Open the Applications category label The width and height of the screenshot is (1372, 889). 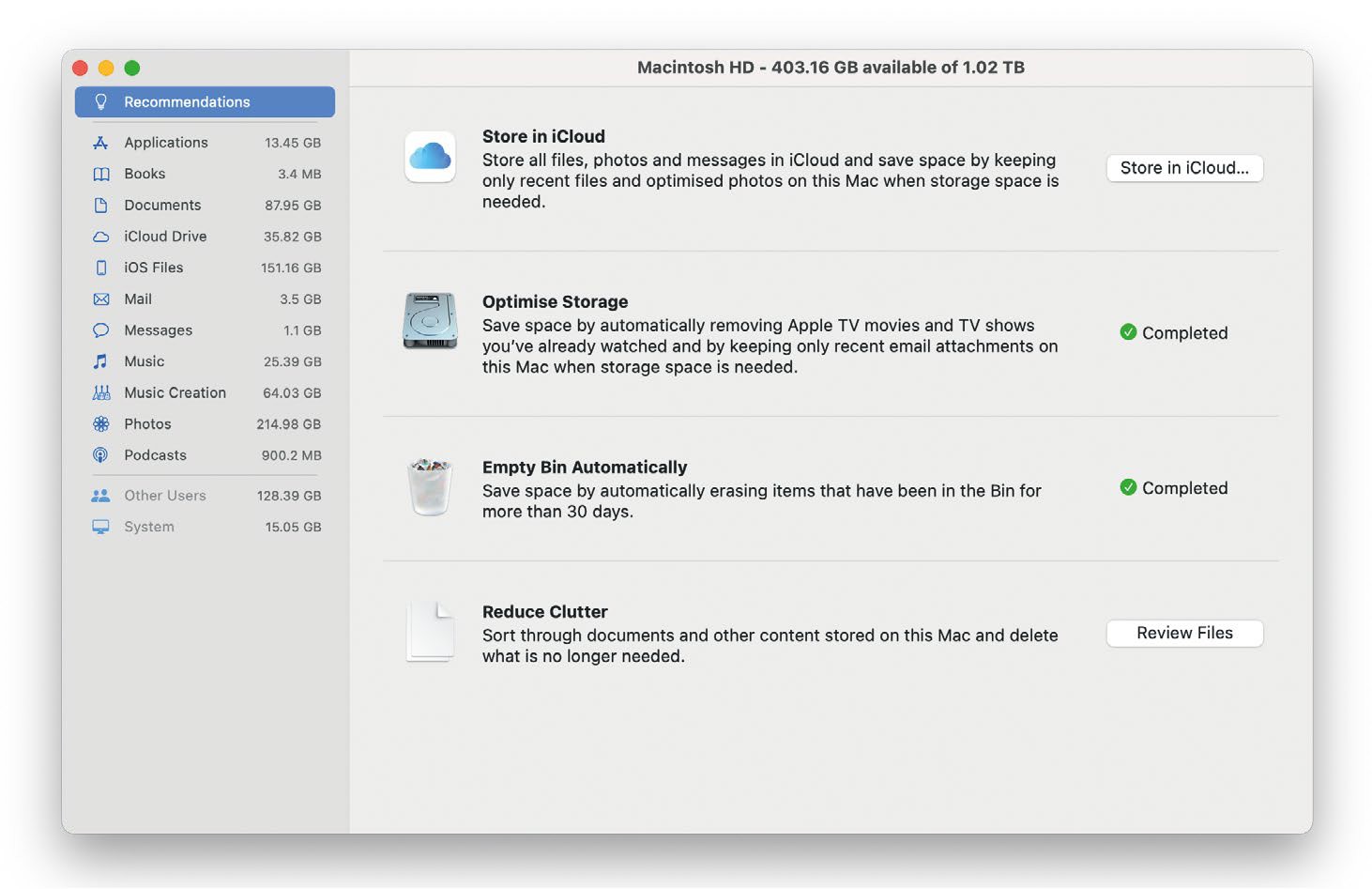tap(166, 143)
